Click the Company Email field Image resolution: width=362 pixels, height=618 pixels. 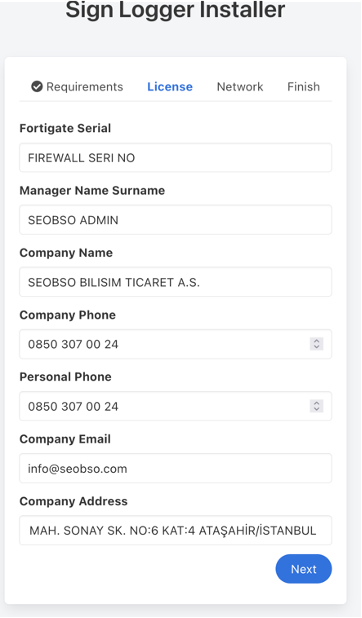(x=175, y=468)
